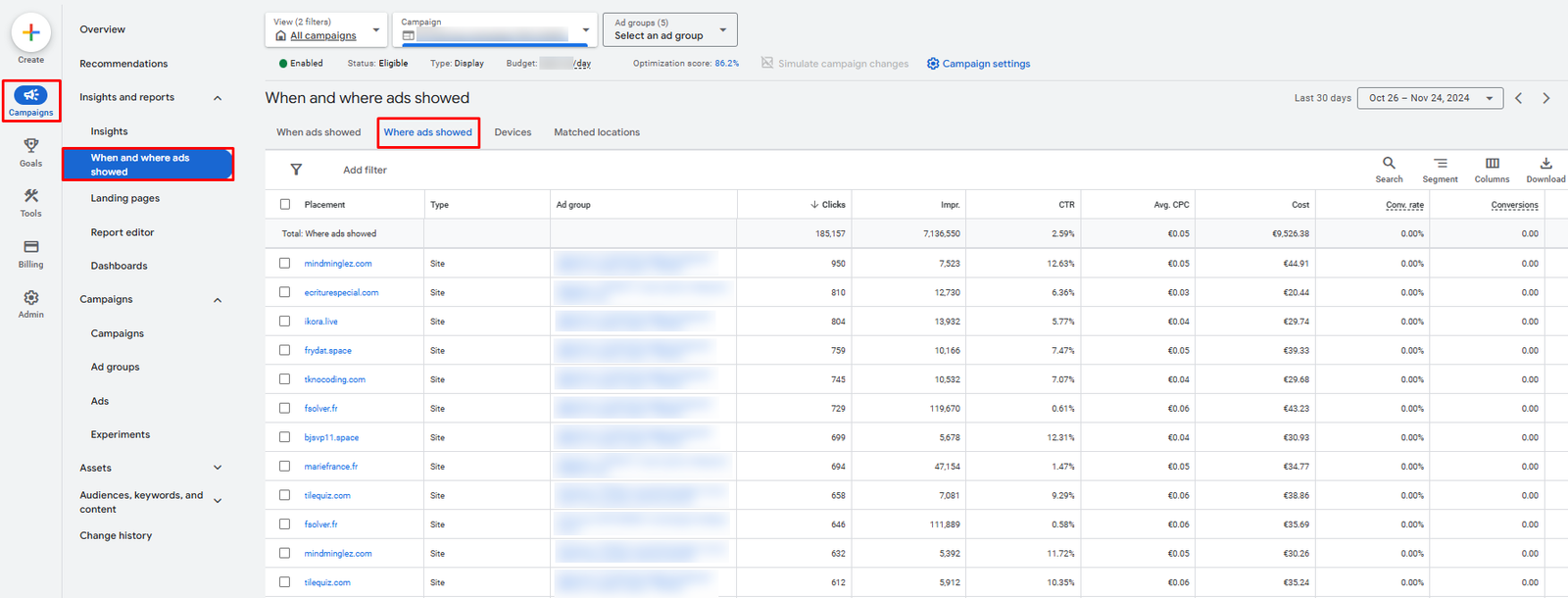Click the green Enabled status dot

tap(283, 64)
